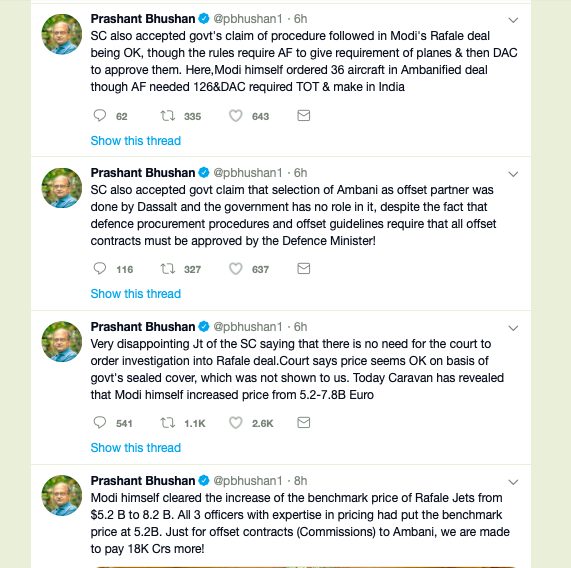Show this thread under the 643-like tweet
Screen dimensions: 571x568
(135, 141)
